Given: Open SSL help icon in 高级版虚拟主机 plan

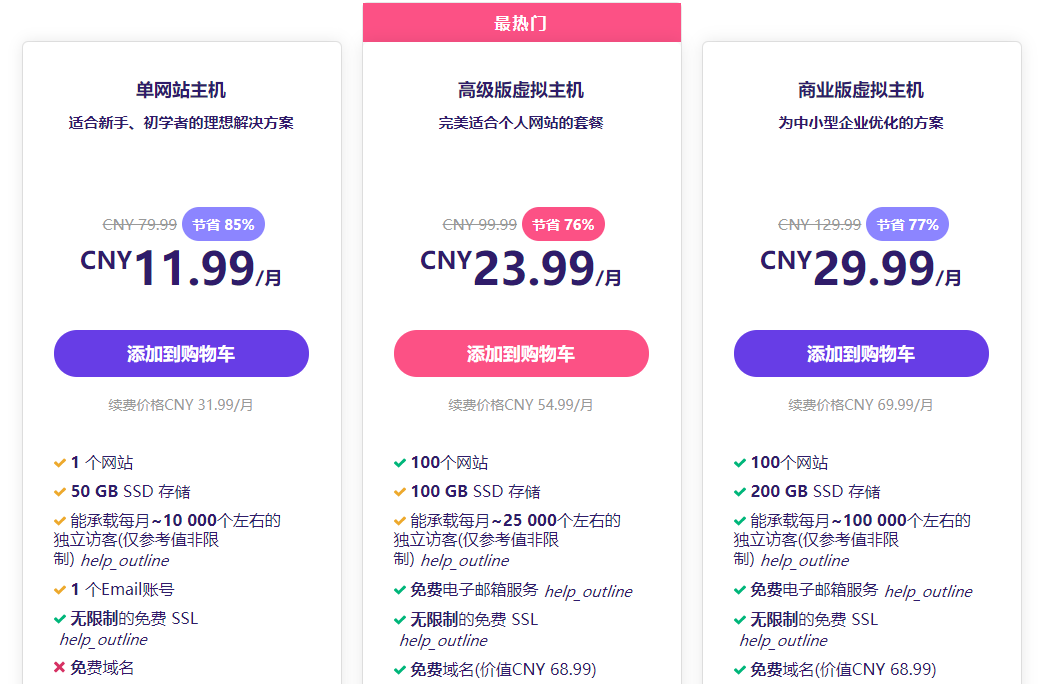Looking at the screenshot, I should [443, 641].
